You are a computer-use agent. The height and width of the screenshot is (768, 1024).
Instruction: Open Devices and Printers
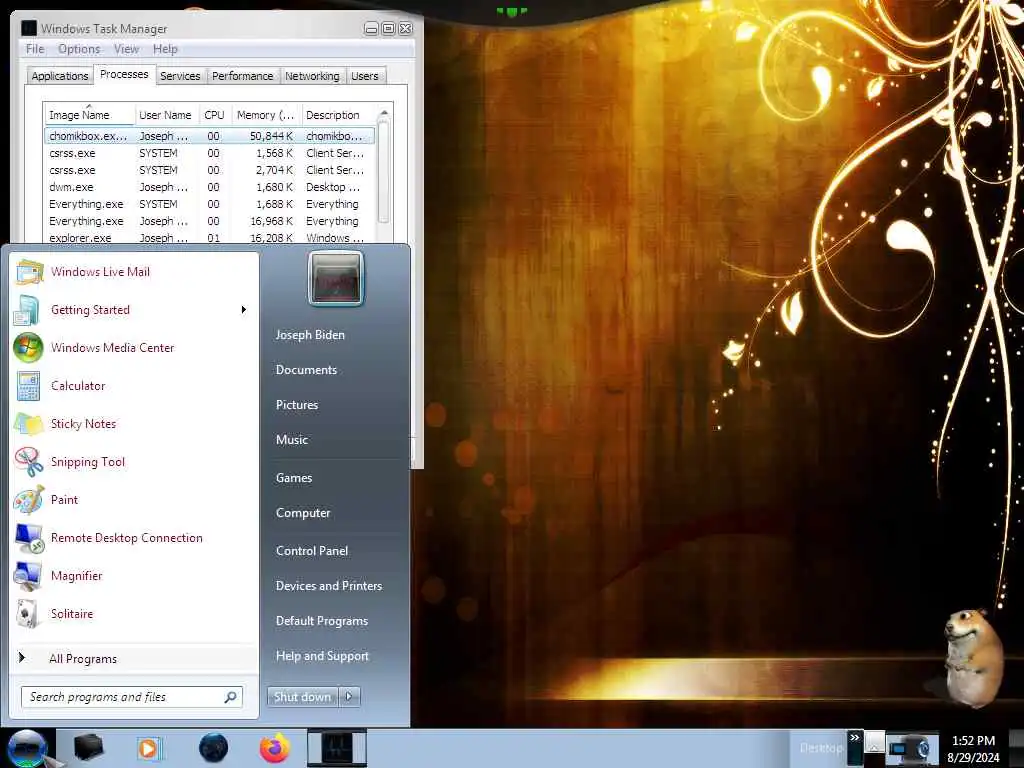tap(329, 586)
